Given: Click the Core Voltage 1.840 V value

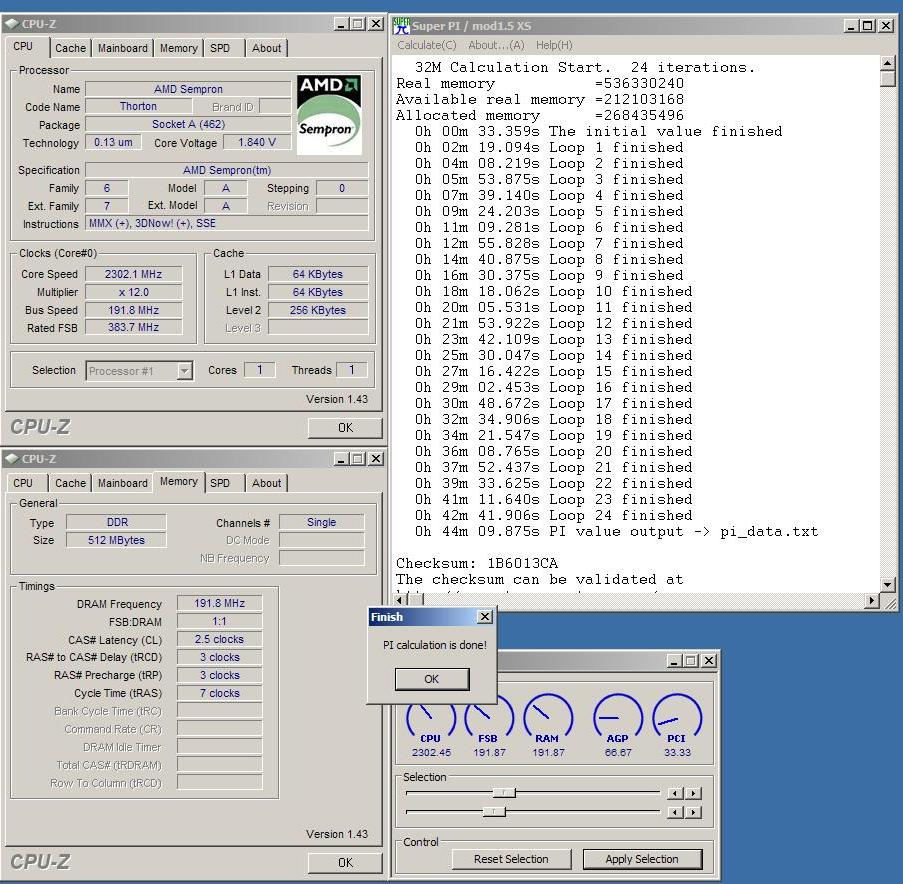Looking at the screenshot, I should pyautogui.click(x=257, y=142).
